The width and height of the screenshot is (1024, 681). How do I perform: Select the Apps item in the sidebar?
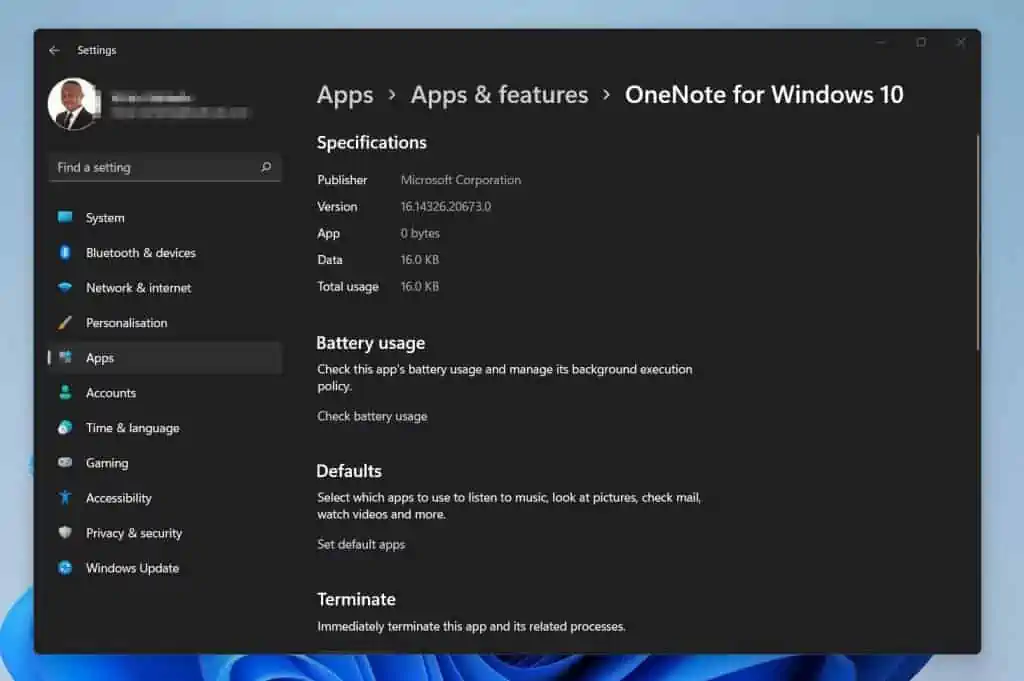100,357
